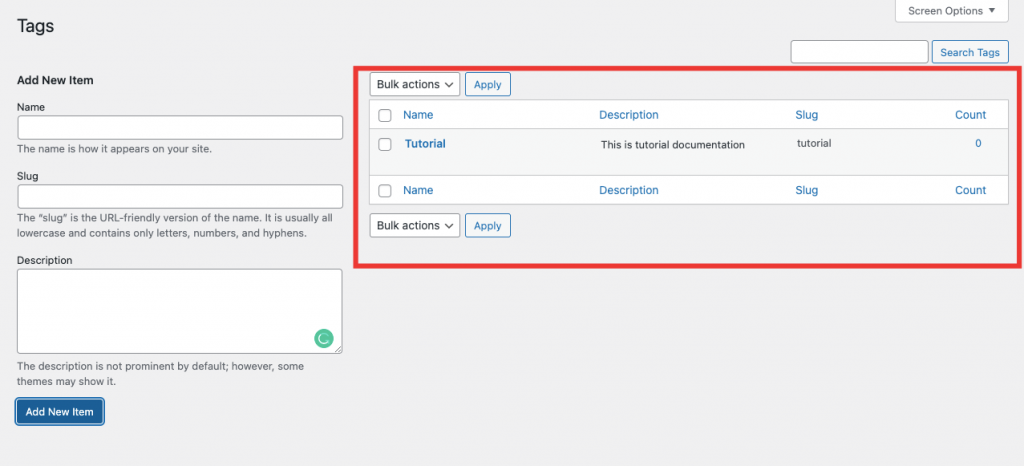Expand the Screen Options panel
This screenshot has width=1024, height=466.
pyautogui.click(x=952, y=11)
